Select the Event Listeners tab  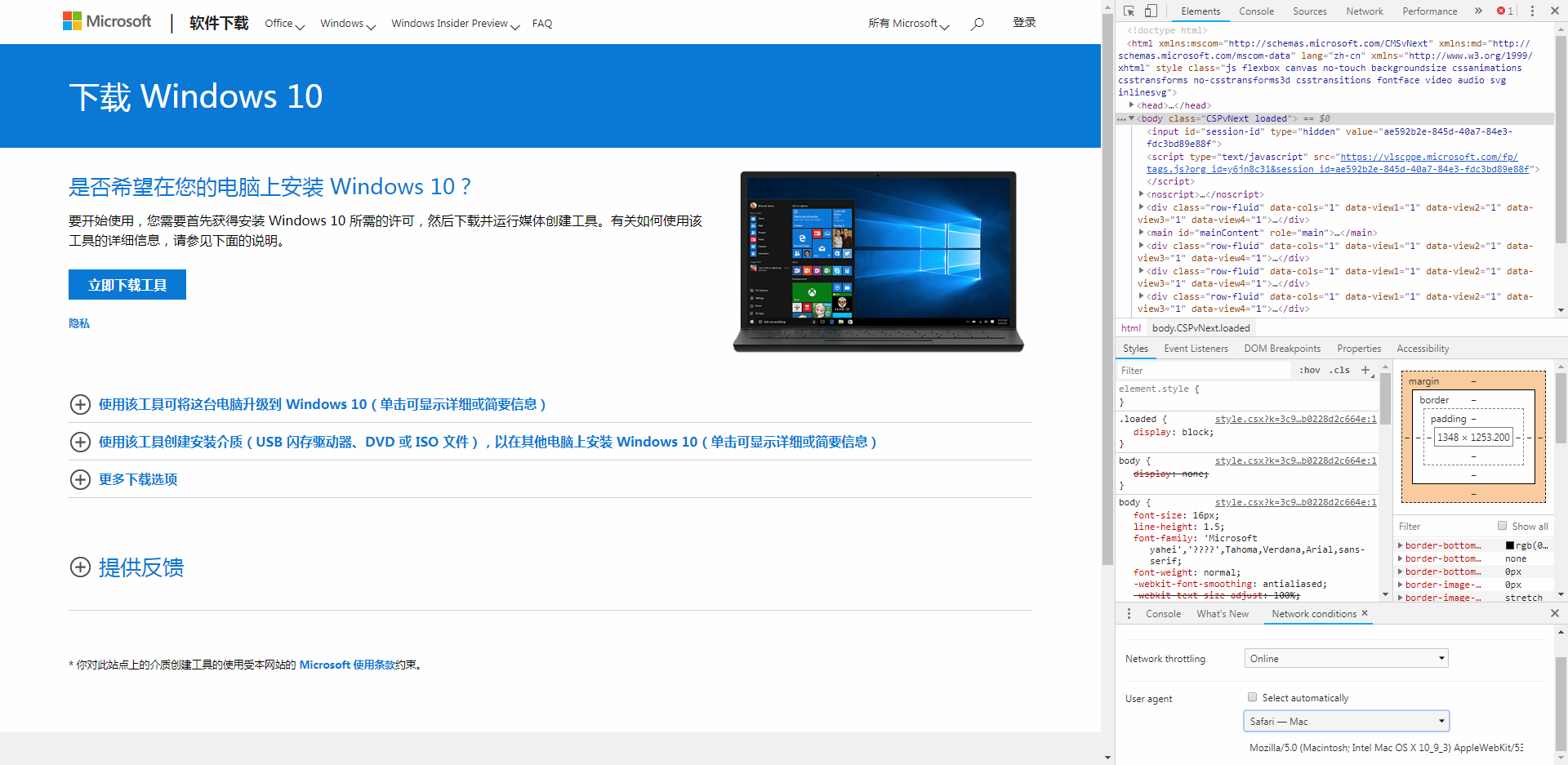coord(1196,349)
